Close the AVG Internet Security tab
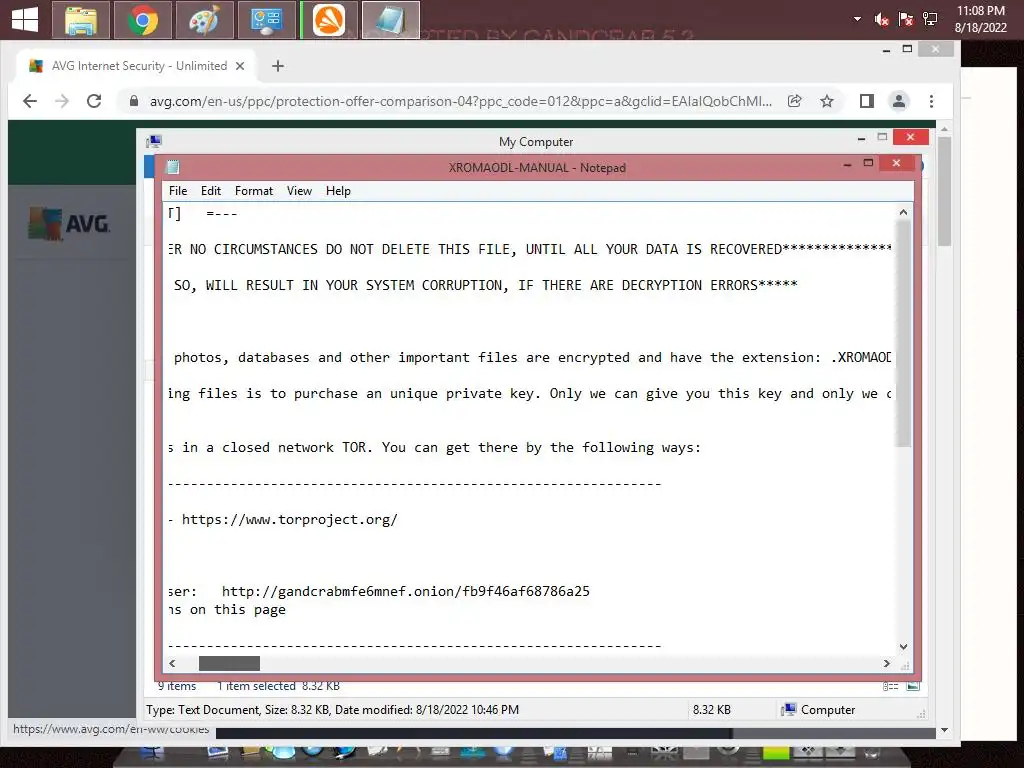The height and width of the screenshot is (768, 1024). [240, 66]
